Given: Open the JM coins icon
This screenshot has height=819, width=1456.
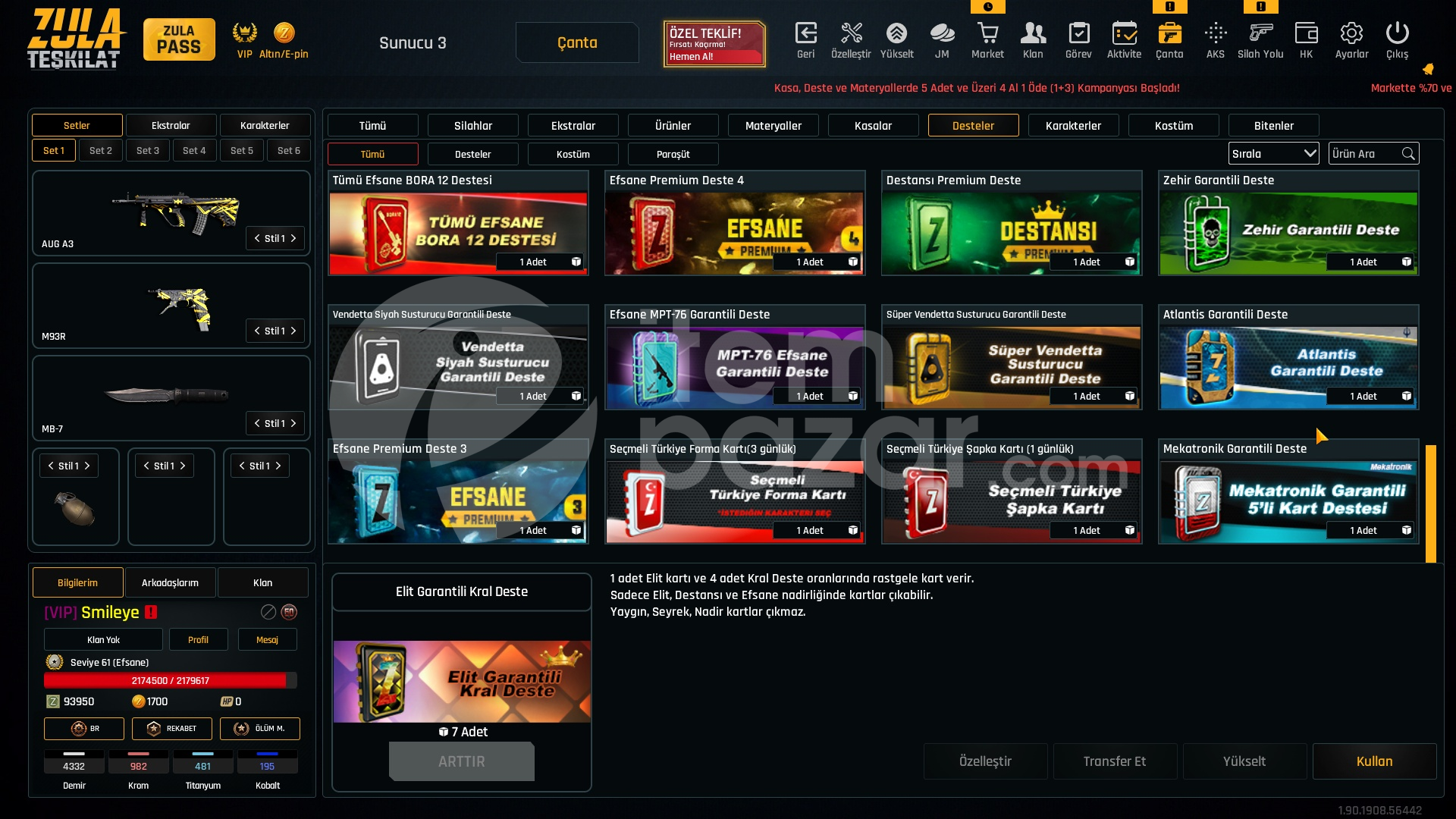Looking at the screenshot, I should click(x=942, y=33).
